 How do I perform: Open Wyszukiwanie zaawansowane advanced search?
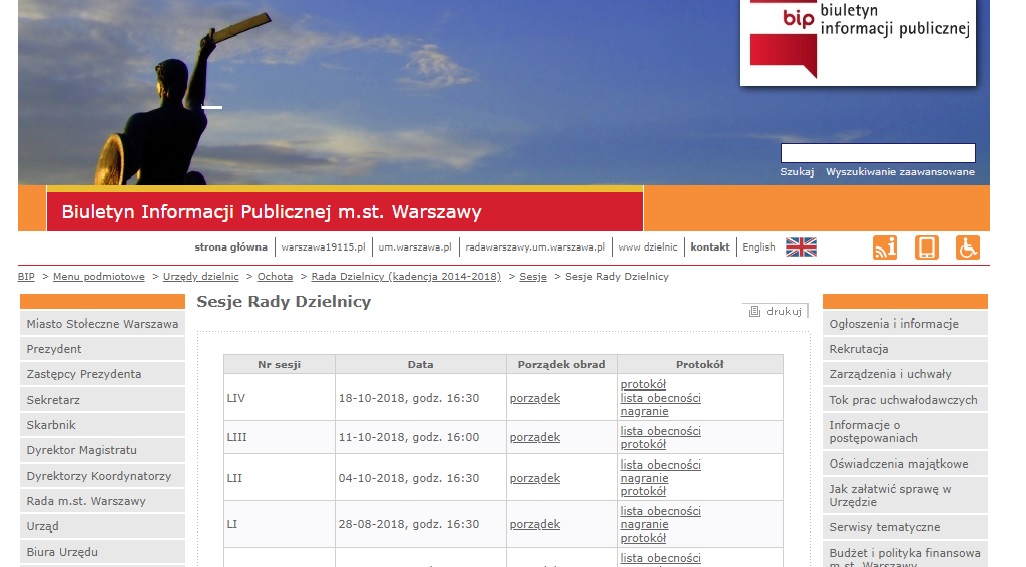[900, 171]
